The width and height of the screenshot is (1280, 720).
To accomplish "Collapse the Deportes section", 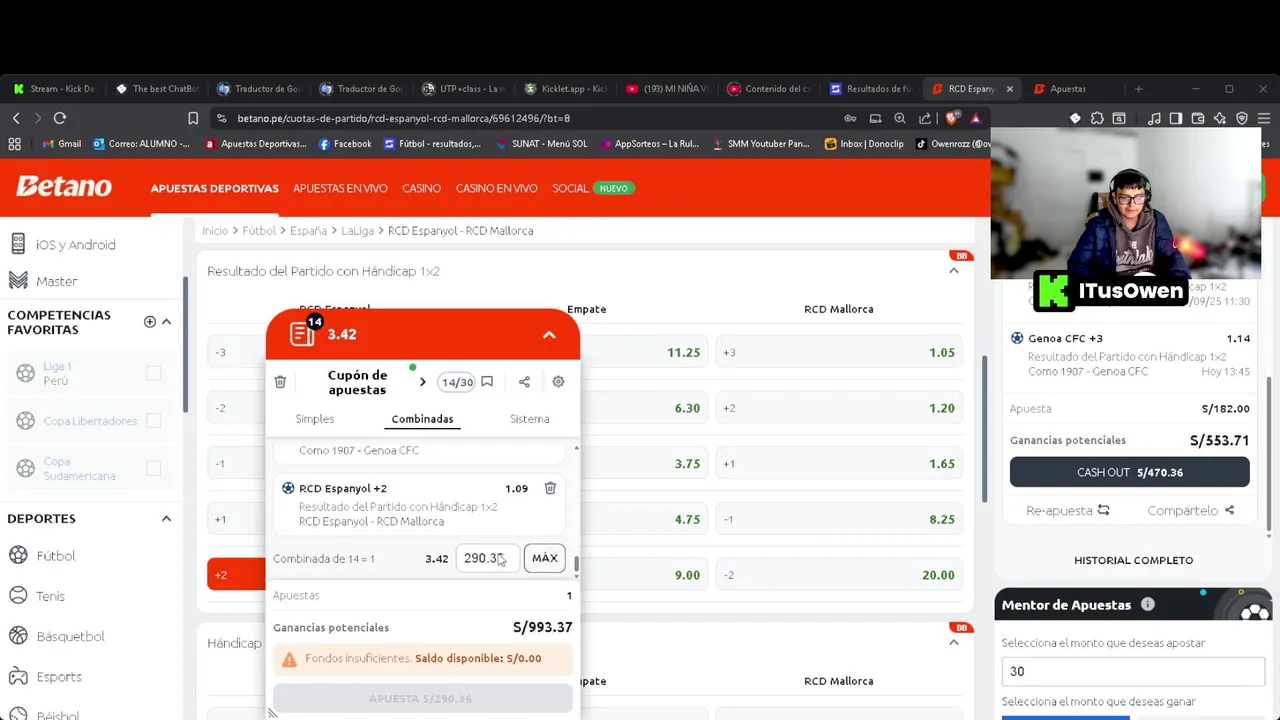I will (x=166, y=518).
